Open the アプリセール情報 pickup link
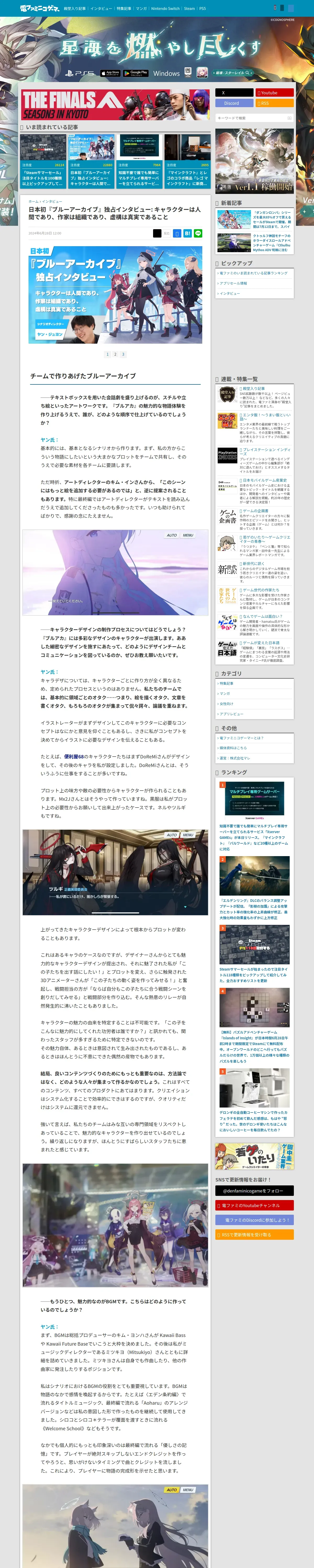The image size is (314, 1568). click(233, 284)
